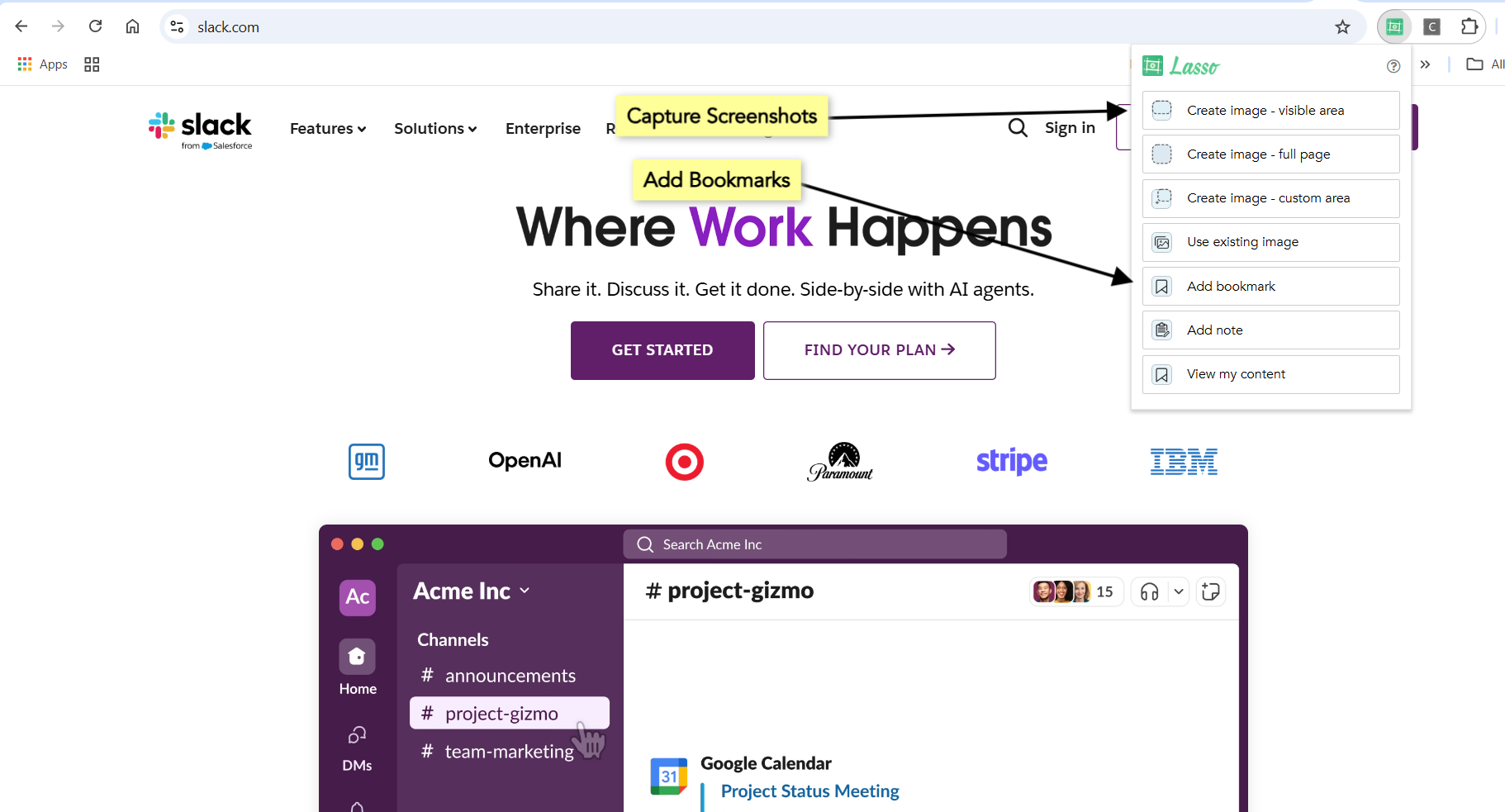Click the OpenAI logo
The image size is (1505, 812).
pyautogui.click(x=525, y=460)
